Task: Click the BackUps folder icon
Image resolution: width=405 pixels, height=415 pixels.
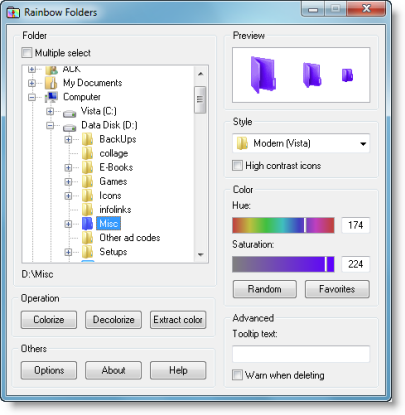Action: pyautogui.click(x=88, y=139)
